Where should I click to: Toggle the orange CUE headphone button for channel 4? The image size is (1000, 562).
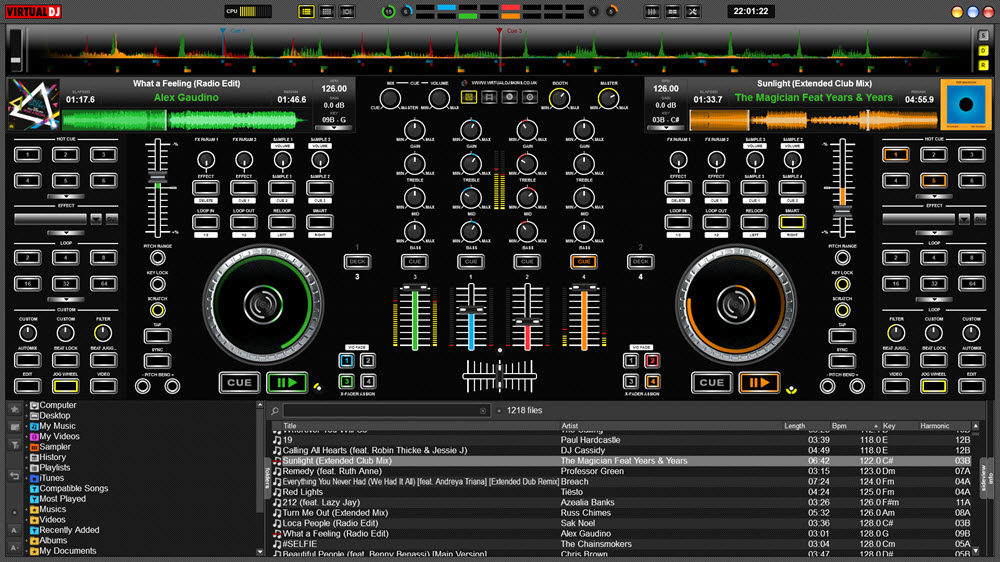(584, 262)
